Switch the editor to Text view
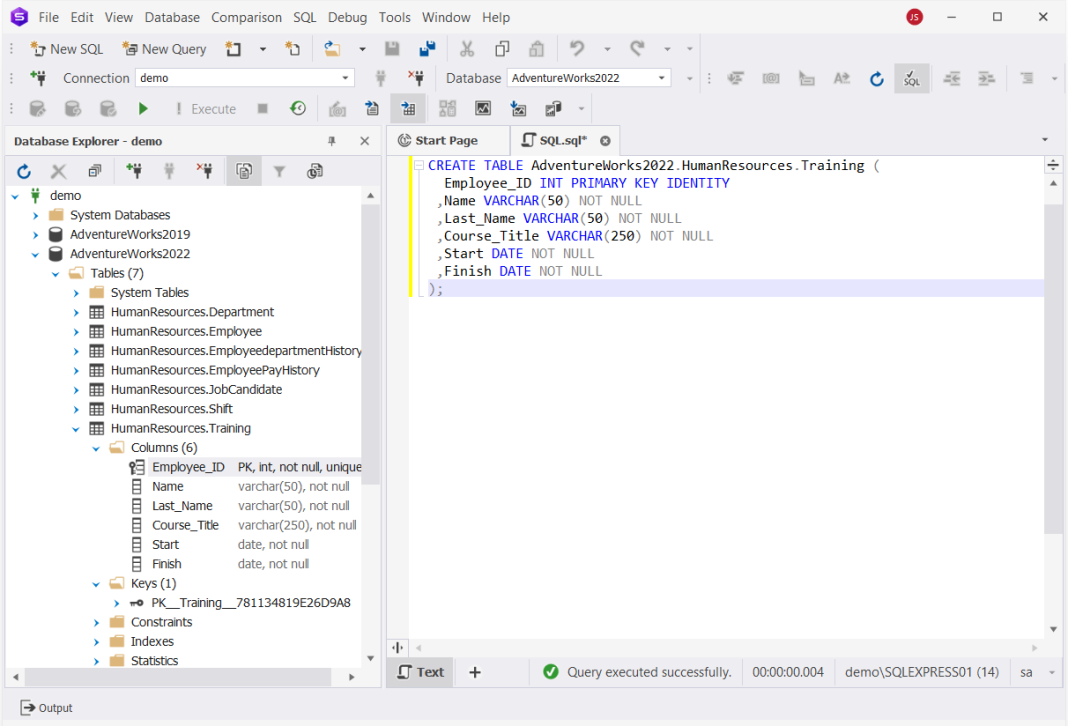This screenshot has height=726, width=1068. pos(419,672)
